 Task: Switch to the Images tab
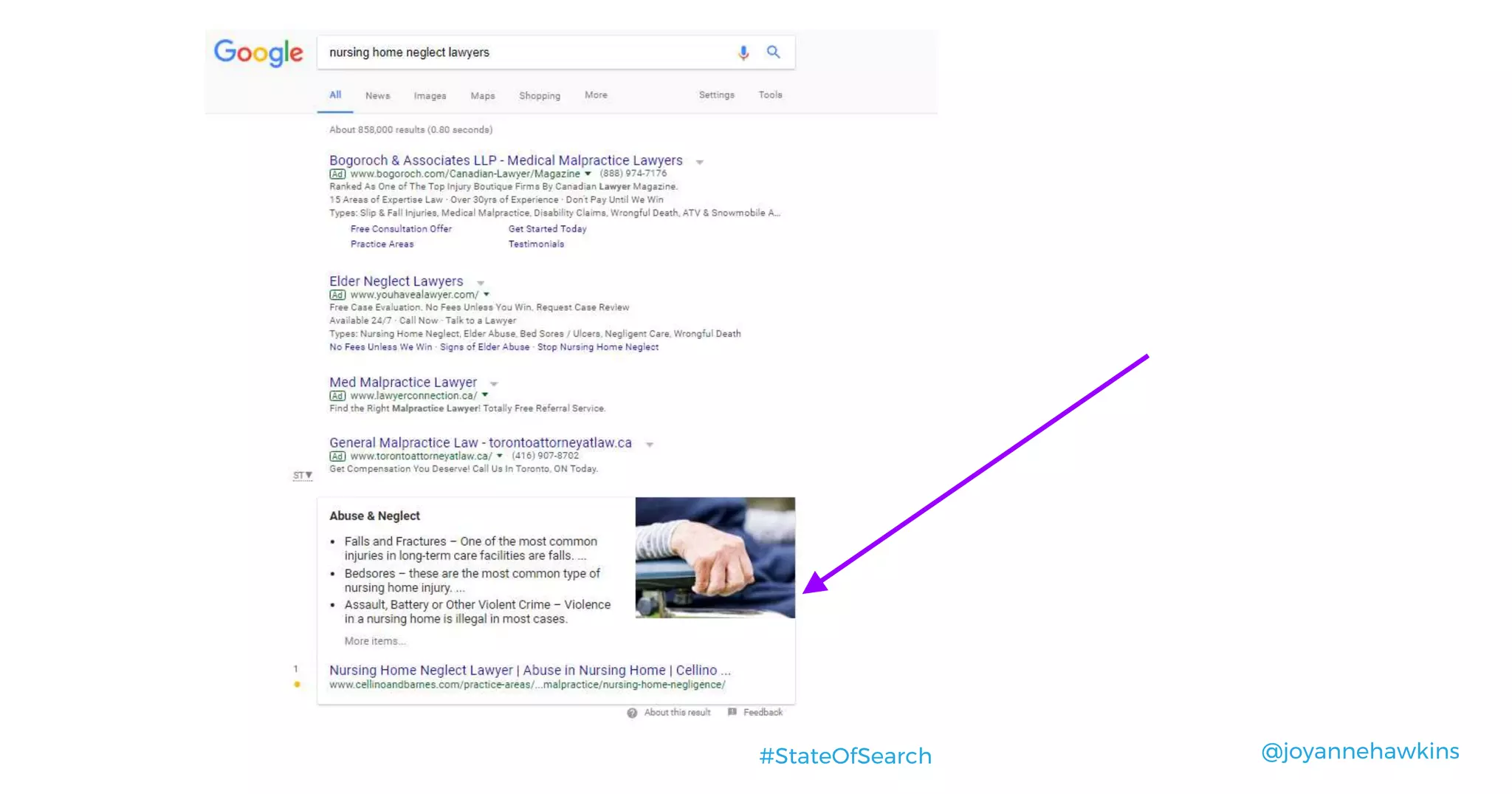coord(430,96)
